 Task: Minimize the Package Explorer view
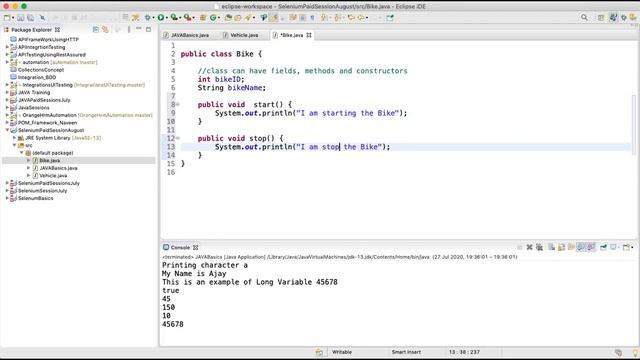(139, 29)
